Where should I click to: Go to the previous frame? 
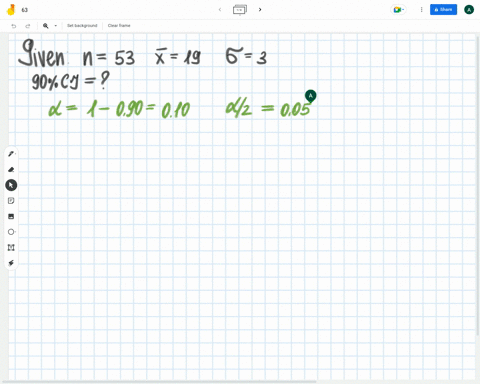tap(220, 10)
